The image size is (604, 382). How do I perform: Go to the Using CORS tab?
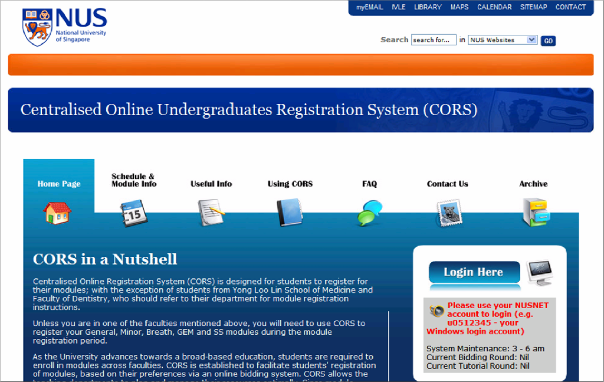tap(290, 184)
